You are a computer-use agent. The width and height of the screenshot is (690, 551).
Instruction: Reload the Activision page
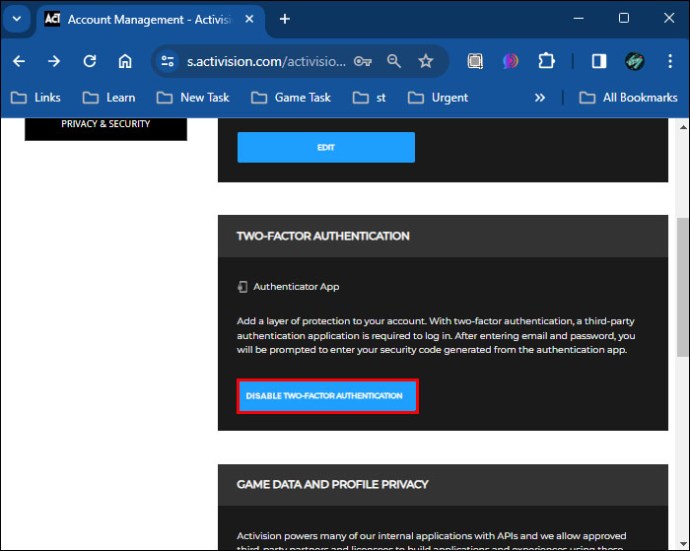click(90, 61)
